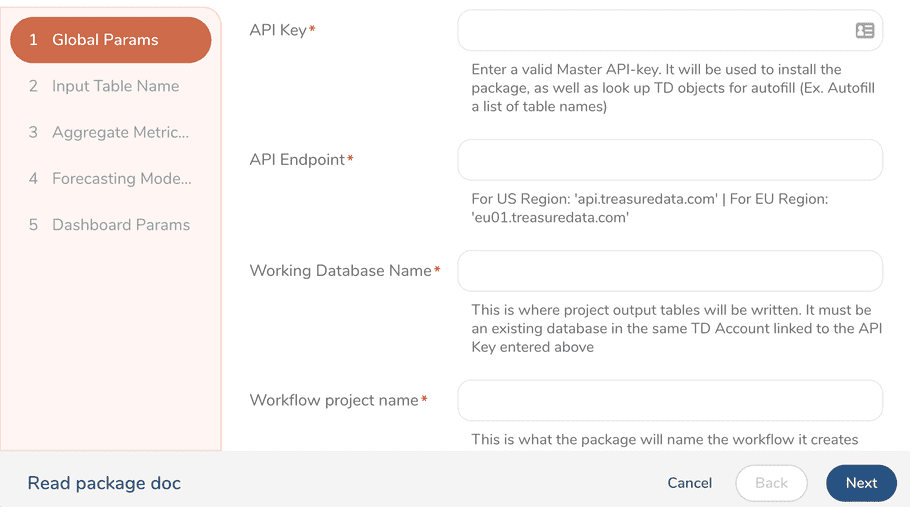Viewport: 910px width, 507px height.
Task: Click the Working Database Name field
Action: 670,271
